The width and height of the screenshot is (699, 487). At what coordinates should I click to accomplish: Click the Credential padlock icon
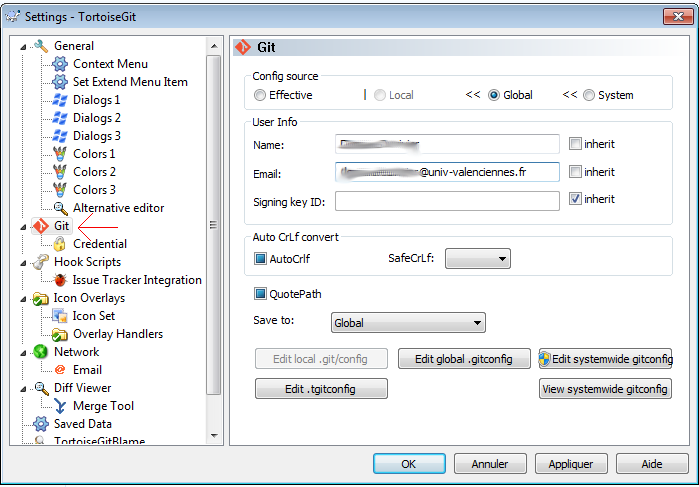coord(60,244)
